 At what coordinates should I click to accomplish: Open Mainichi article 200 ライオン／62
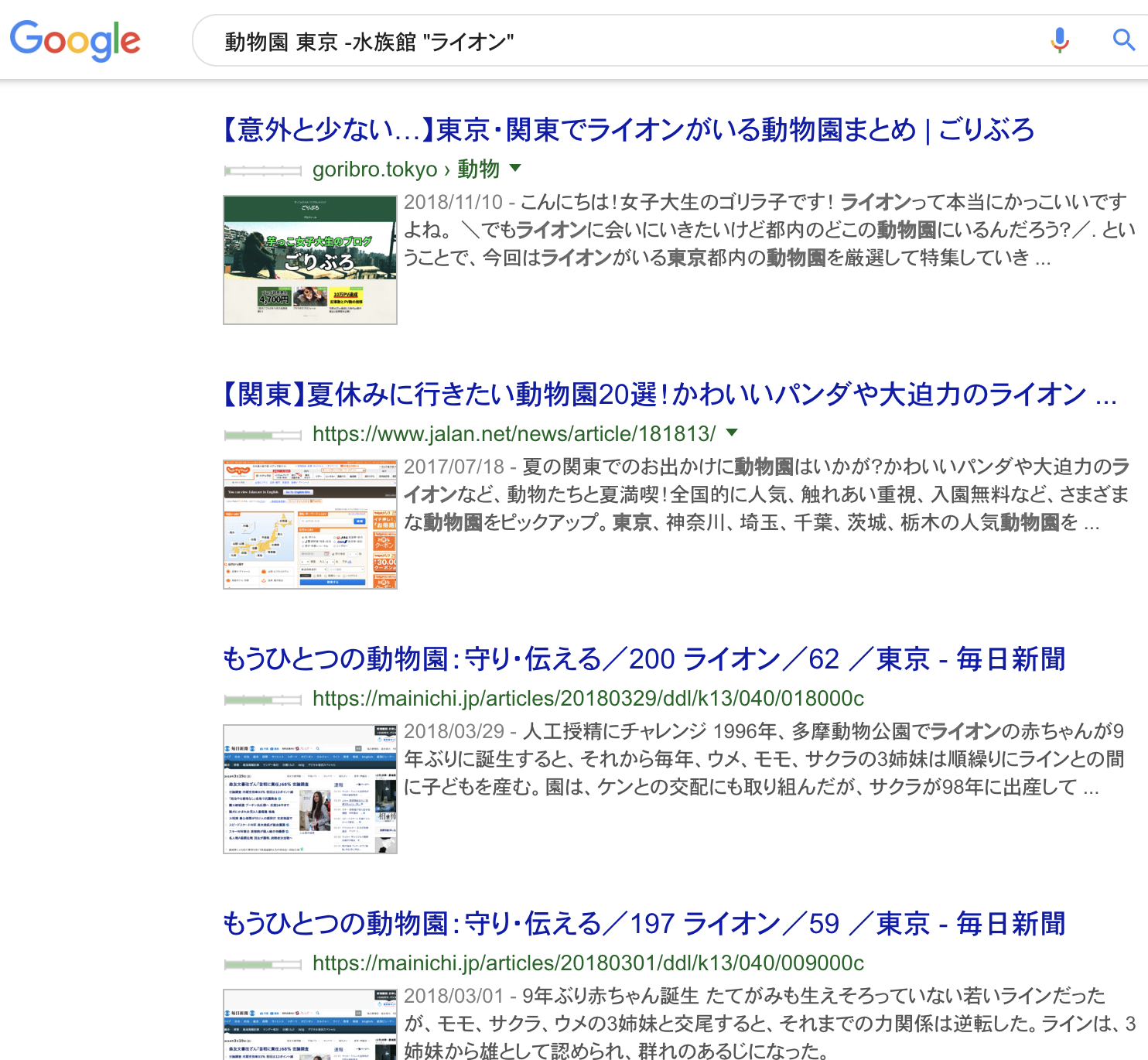(x=644, y=659)
